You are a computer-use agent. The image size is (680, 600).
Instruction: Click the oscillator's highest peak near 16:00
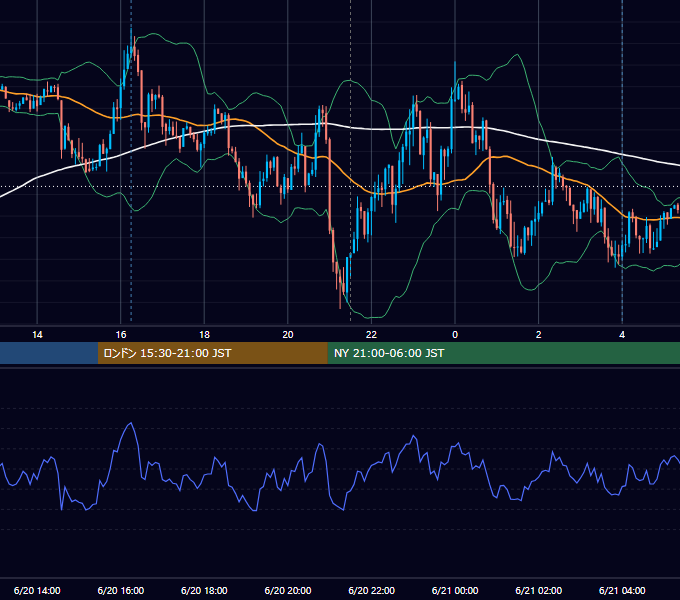pyautogui.click(x=131, y=423)
